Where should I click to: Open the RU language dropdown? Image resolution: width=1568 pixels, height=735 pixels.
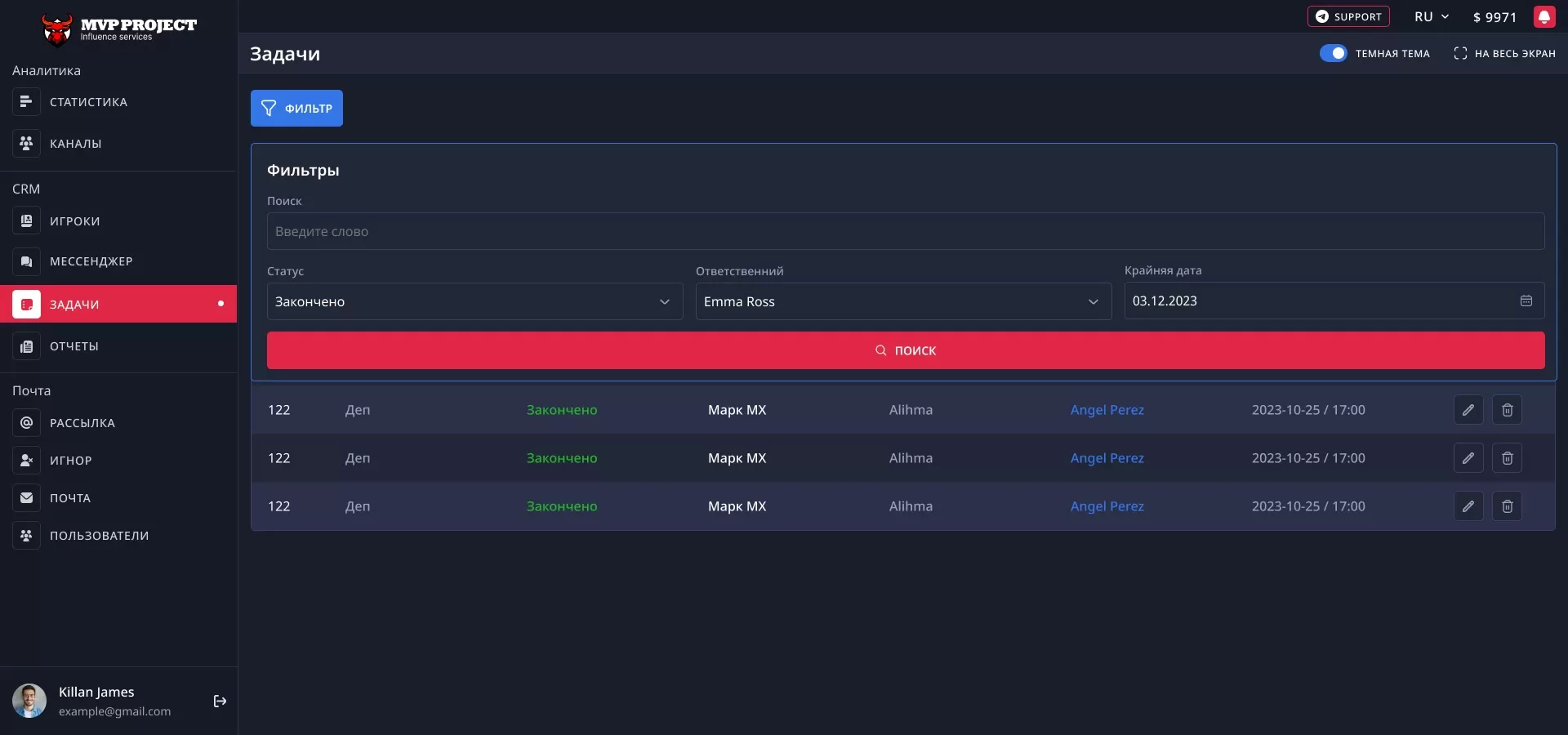tap(1430, 16)
